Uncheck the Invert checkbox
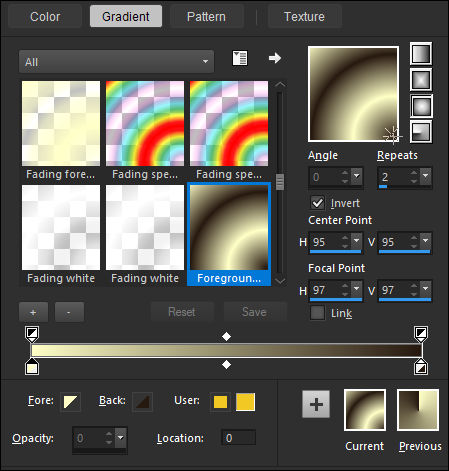 click(317, 203)
